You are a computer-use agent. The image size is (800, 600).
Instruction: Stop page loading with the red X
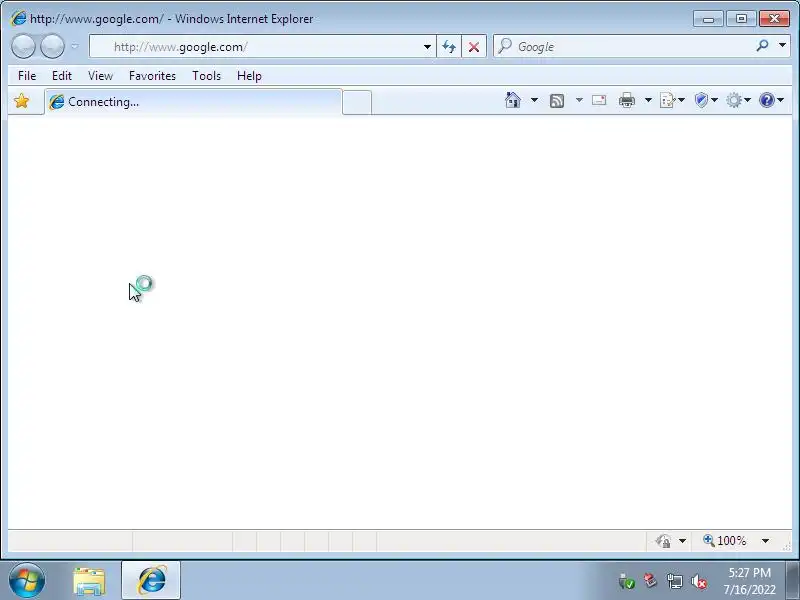click(474, 47)
